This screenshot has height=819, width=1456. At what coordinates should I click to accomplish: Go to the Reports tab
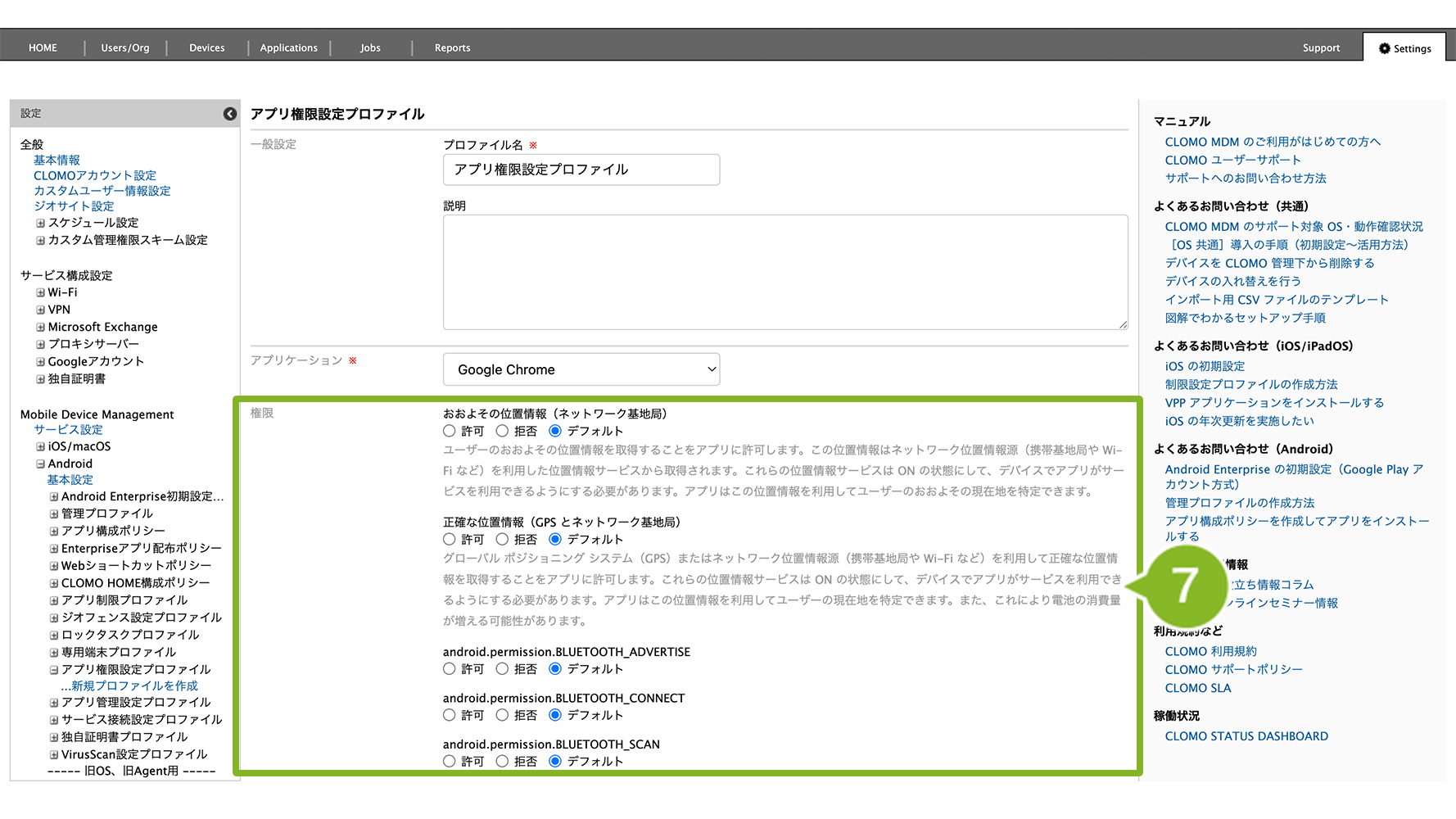click(x=452, y=48)
